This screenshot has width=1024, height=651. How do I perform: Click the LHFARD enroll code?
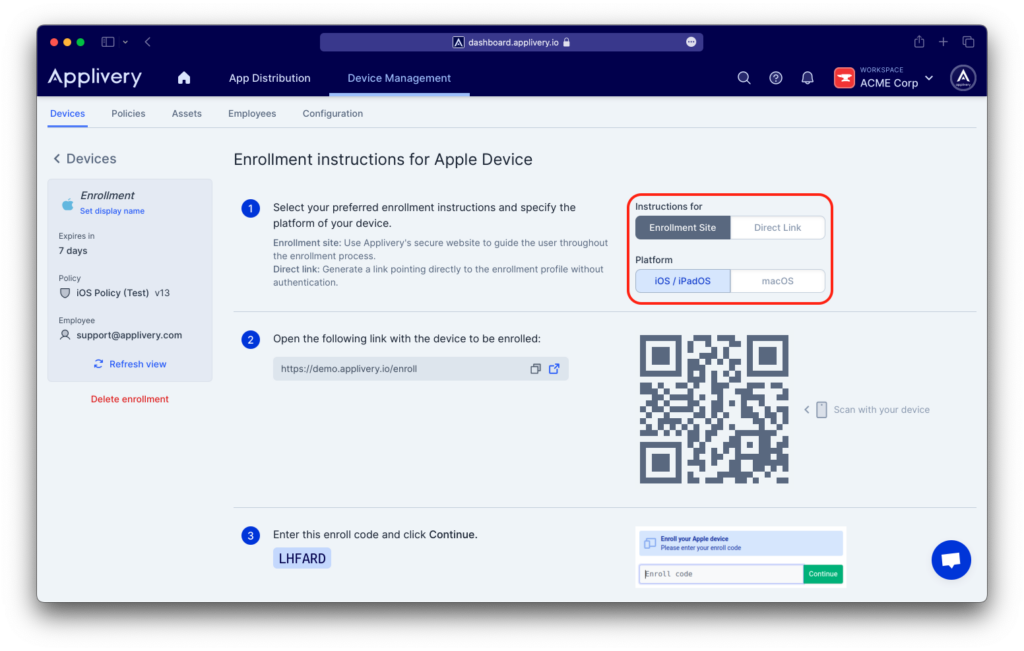pos(302,558)
